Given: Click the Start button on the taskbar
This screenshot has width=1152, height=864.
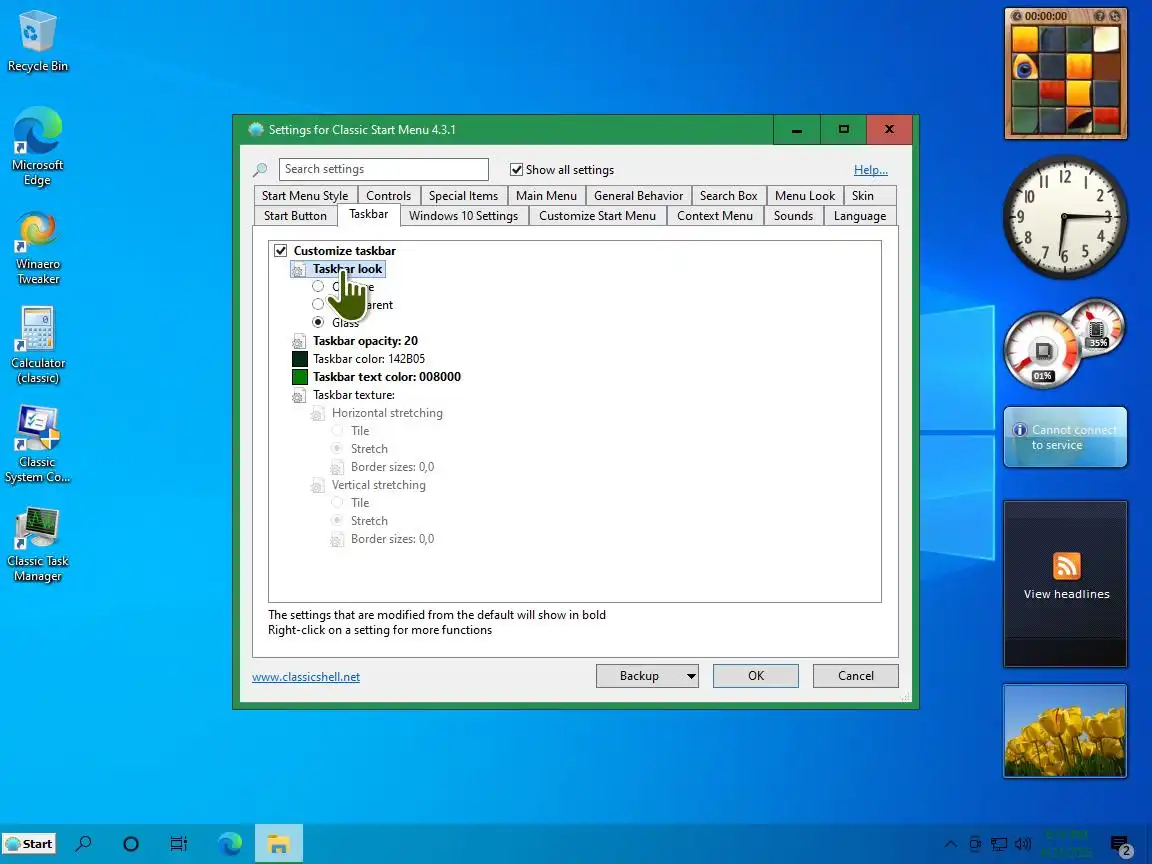Looking at the screenshot, I should click(30, 843).
